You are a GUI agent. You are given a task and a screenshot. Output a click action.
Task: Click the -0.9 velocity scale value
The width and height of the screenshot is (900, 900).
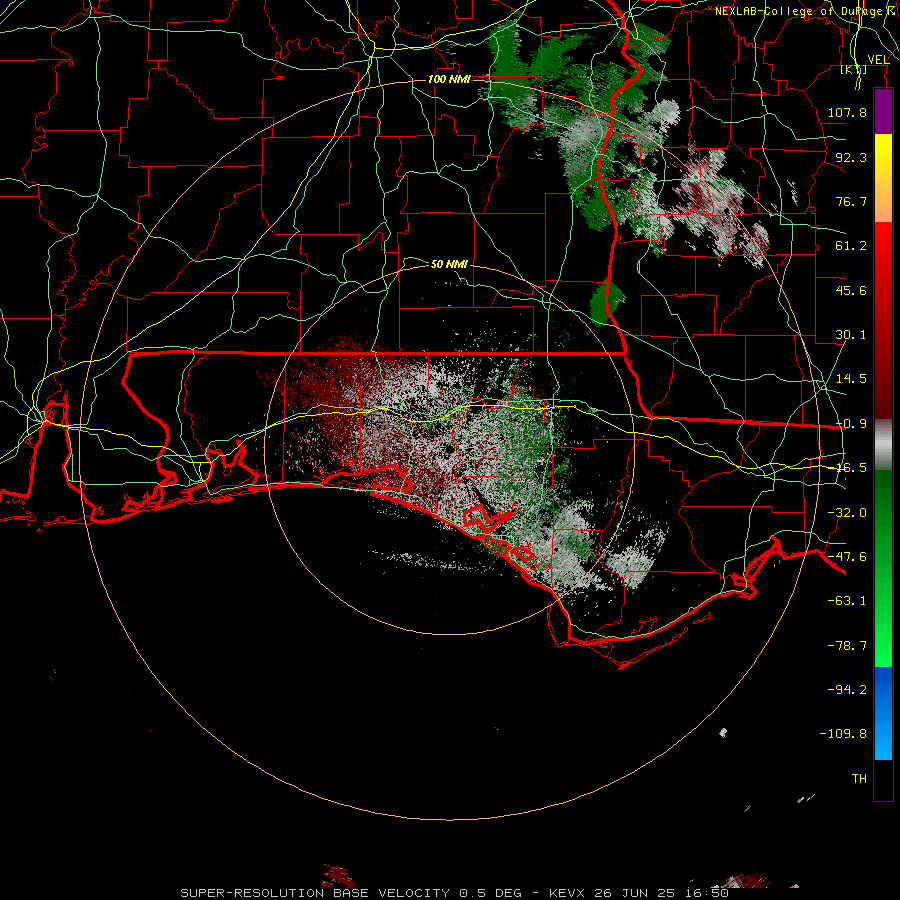coord(851,424)
